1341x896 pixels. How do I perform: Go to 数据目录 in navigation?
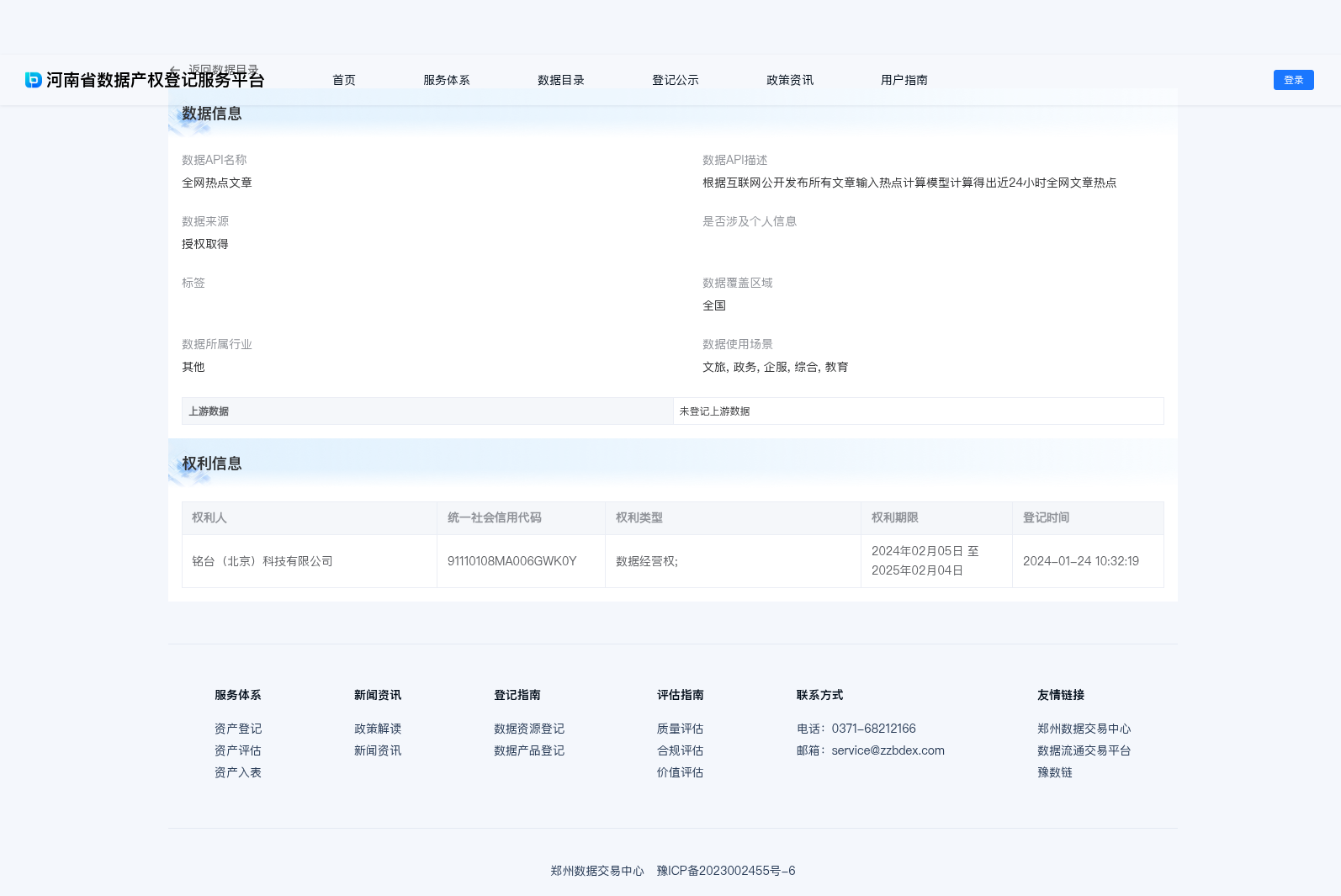tap(561, 80)
